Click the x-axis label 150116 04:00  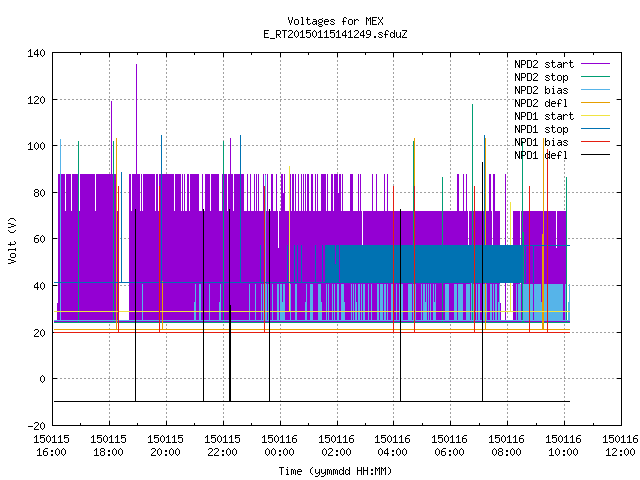(x=393, y=446)
